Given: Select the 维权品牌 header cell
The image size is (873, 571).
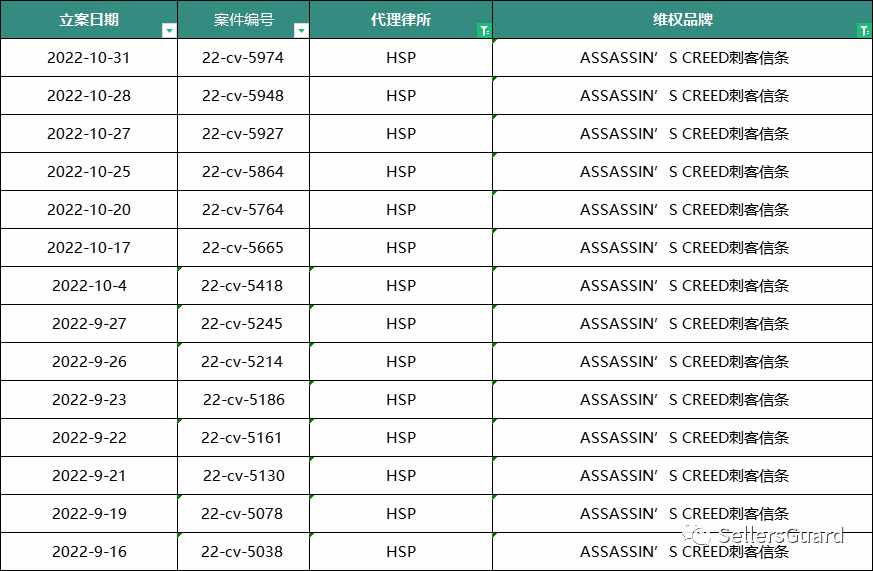Looking at the screenshot, I should pos(683,19).
